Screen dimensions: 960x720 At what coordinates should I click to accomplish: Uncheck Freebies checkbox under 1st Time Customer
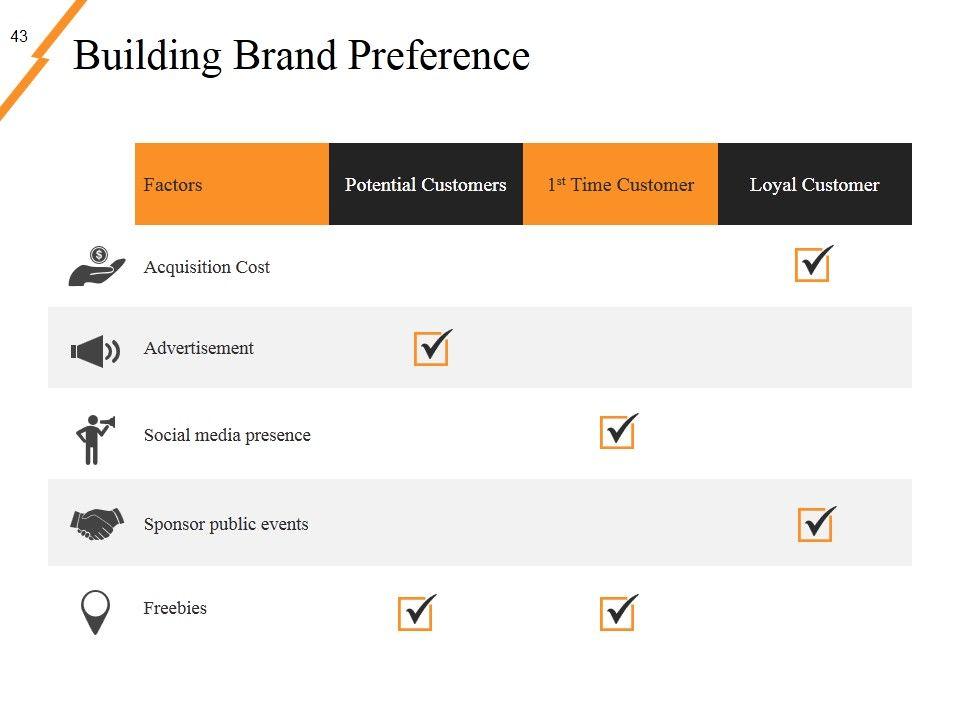[617, 613]
